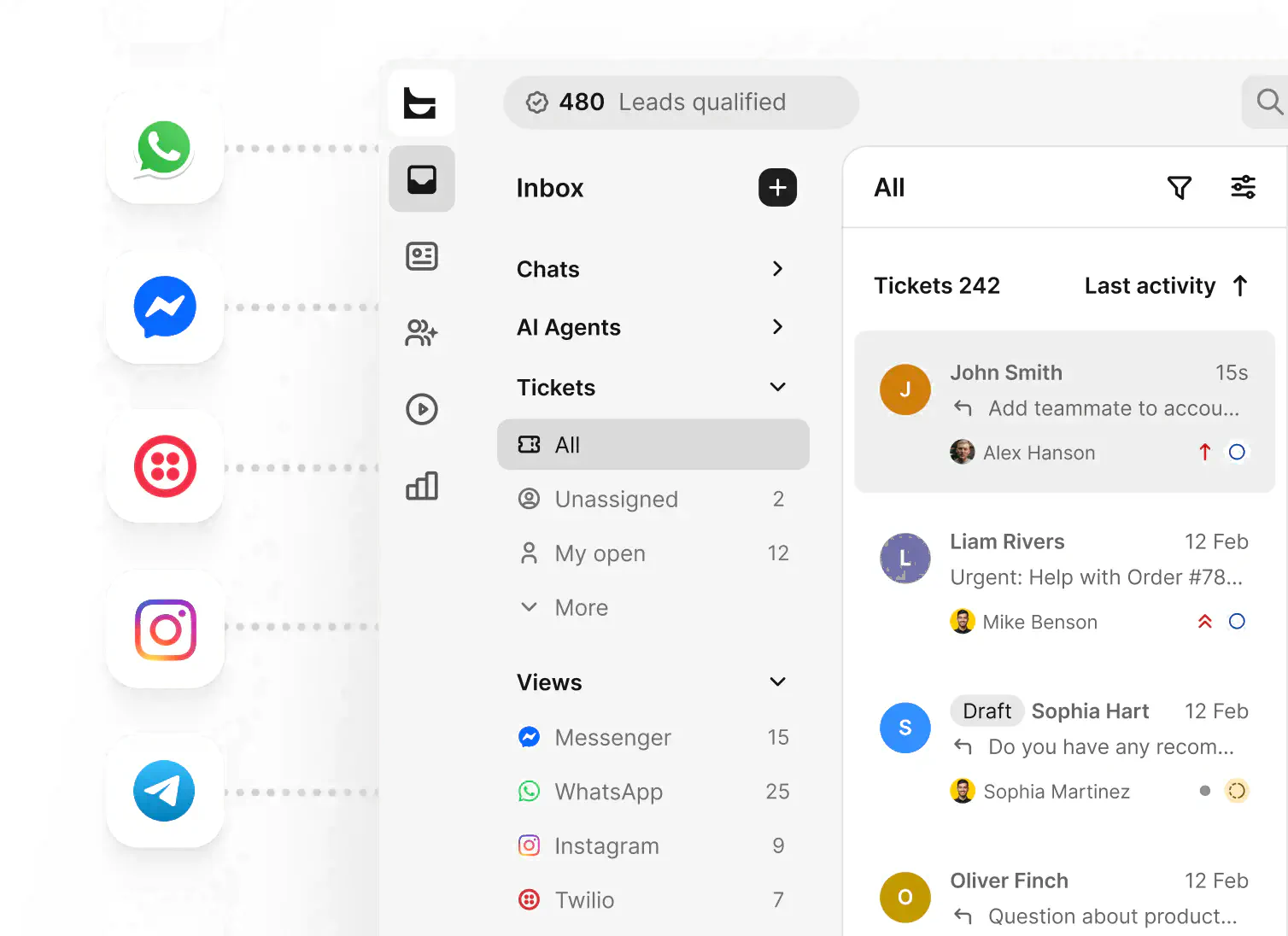The width and height of the screenshot is (1288, 936).
Task: Click the Inbox heading
Action: click(x=550, y=188)
